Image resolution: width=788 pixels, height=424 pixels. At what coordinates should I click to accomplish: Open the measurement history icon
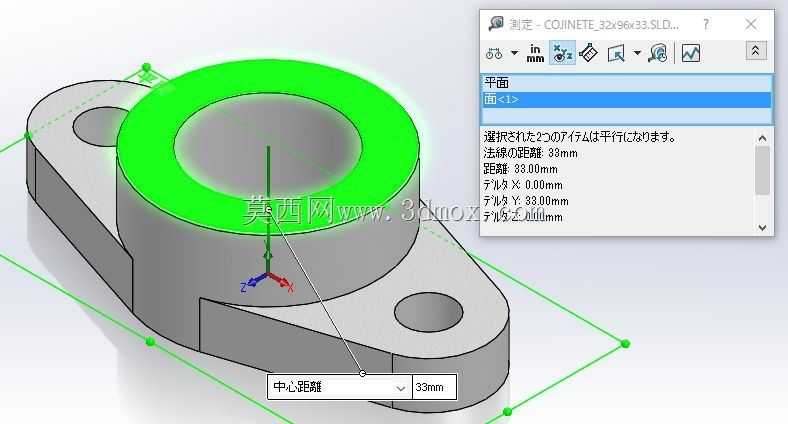[658, 53]
